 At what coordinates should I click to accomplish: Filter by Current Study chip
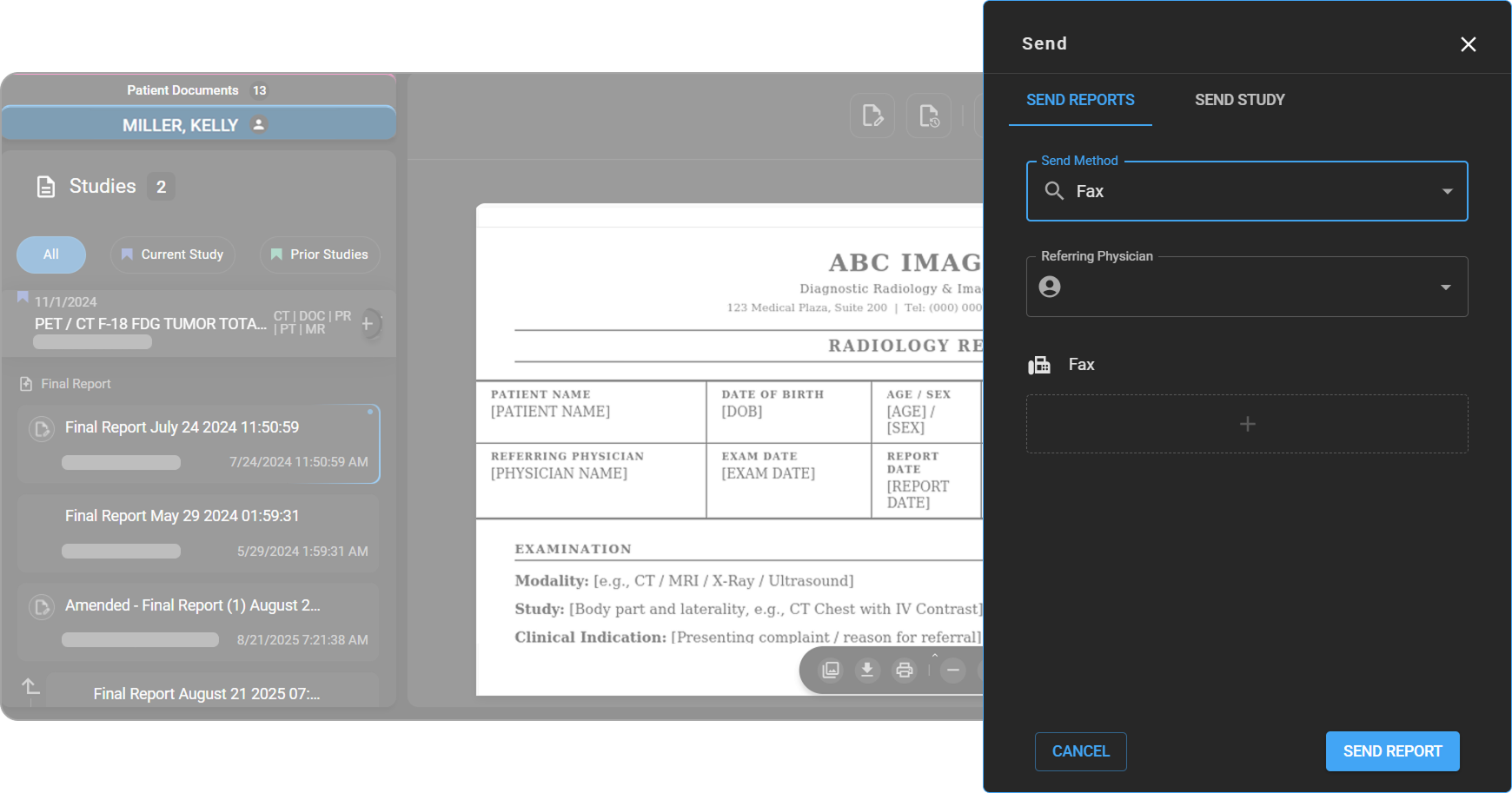click(x=172, y=254)
